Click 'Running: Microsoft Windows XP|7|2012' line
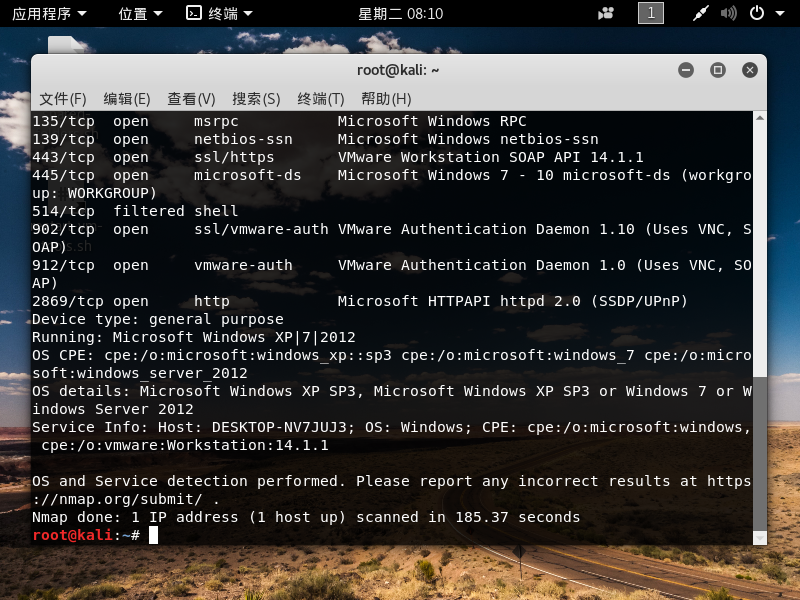The width and height of the screenshot is (800, 600). [x=193, y=337]
